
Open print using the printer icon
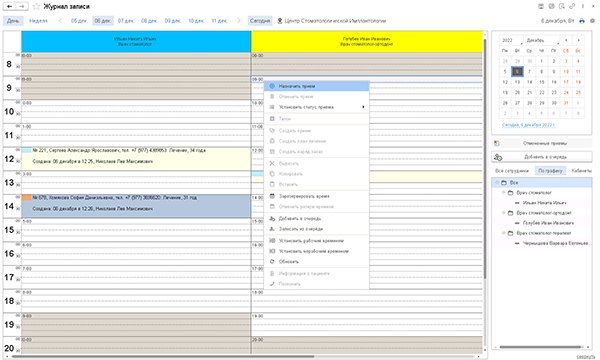tap(582, 21)
